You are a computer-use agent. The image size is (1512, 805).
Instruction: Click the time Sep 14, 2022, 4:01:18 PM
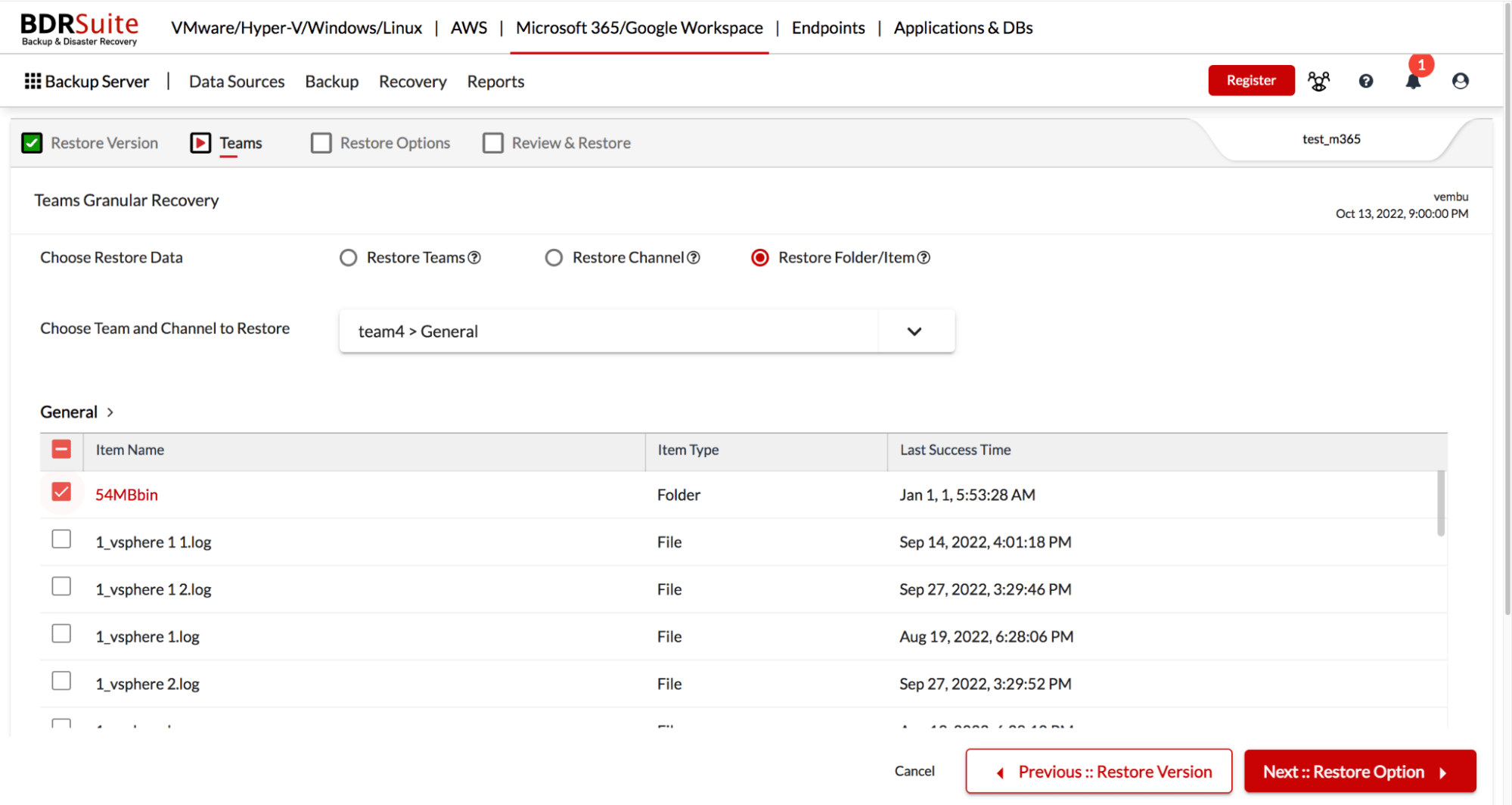[x=985, y=542]
